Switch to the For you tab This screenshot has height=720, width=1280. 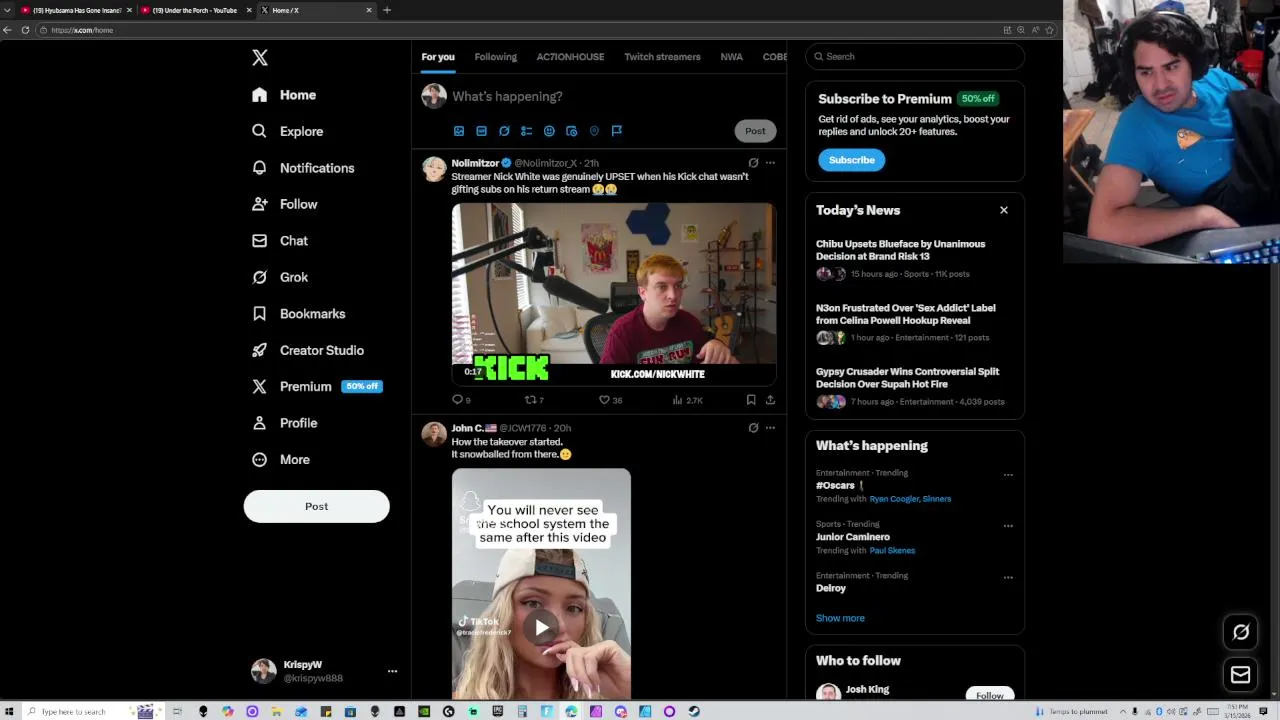(x=438, y=57)
